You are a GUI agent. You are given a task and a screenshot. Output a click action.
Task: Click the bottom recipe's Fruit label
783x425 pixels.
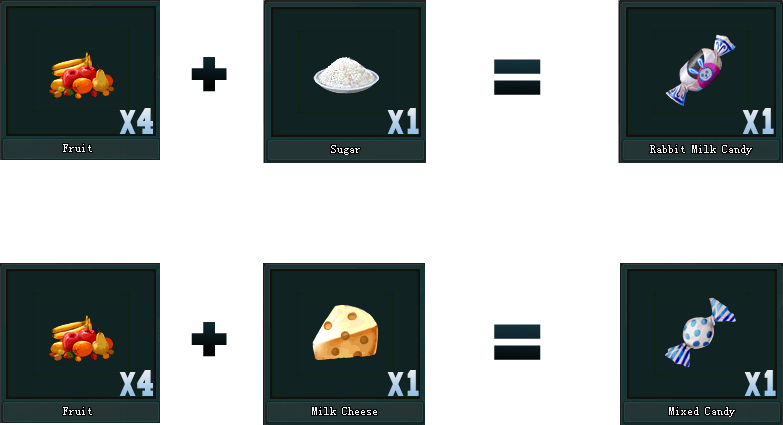[77, 412]
